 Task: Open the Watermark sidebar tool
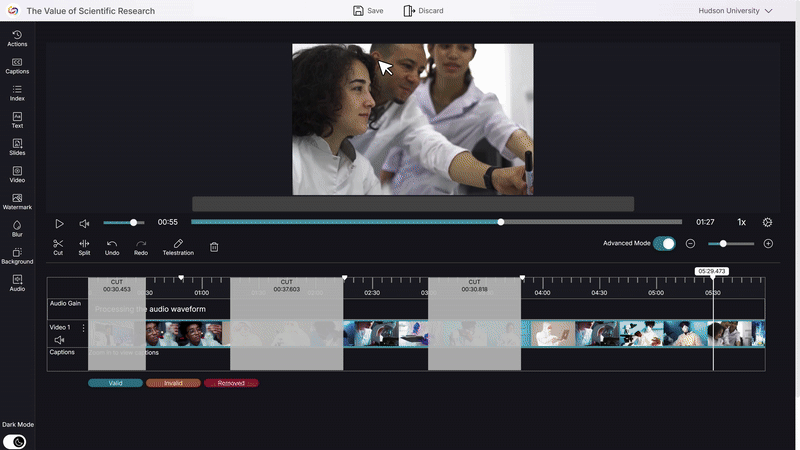click(x=17, y=201)
